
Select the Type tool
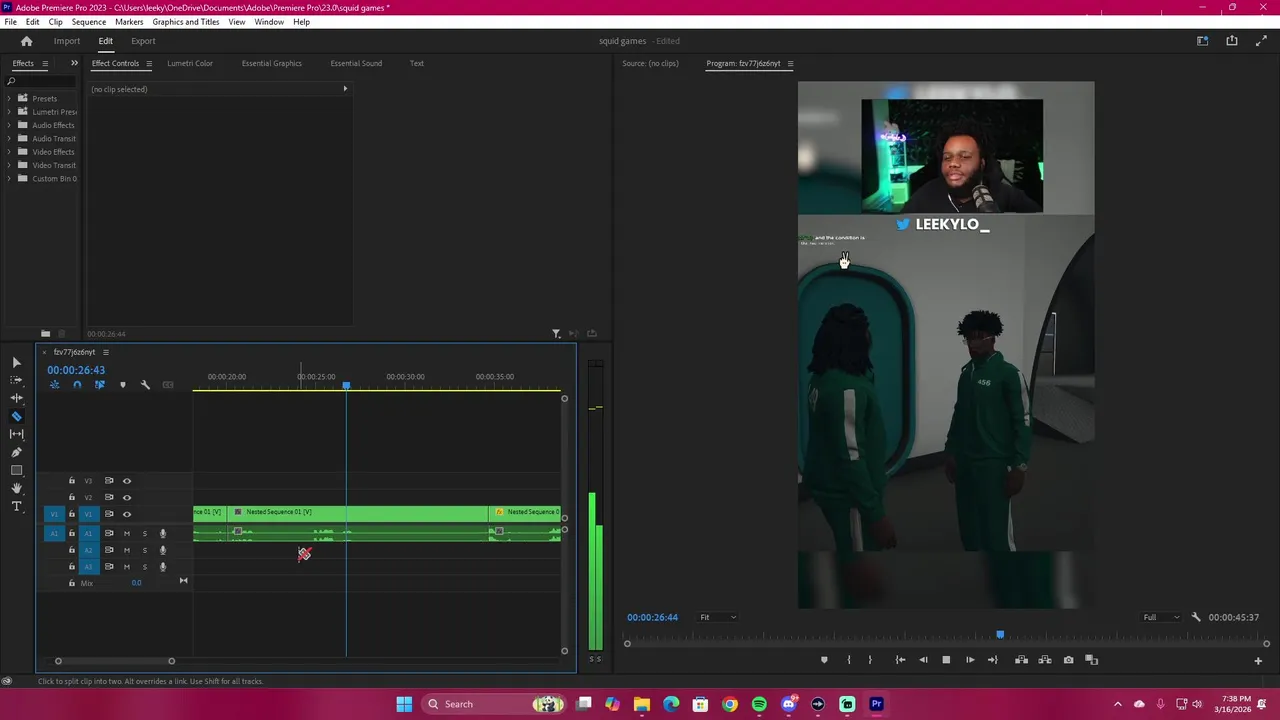16,506
